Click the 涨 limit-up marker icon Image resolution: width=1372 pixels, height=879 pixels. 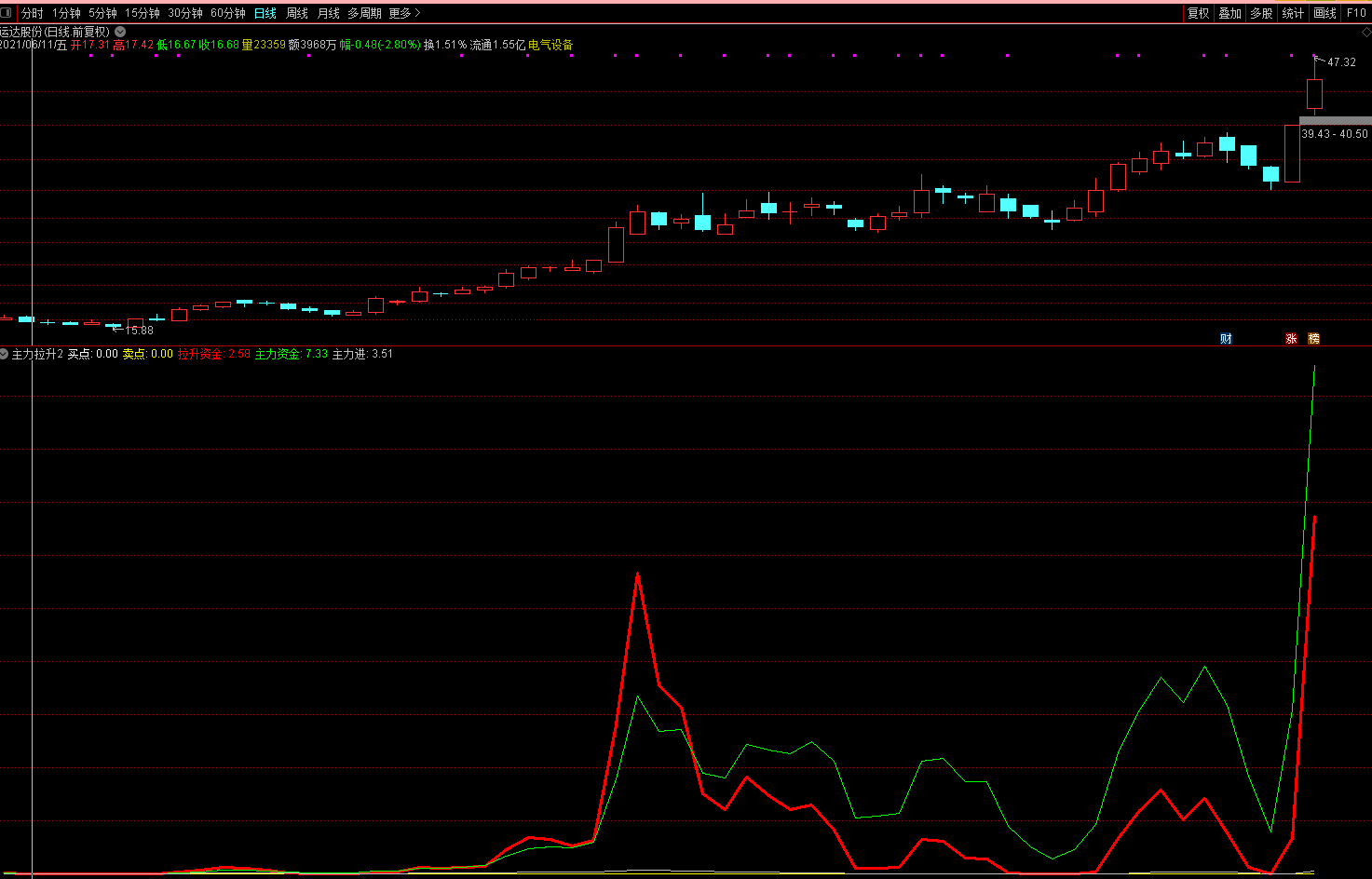point(1291,339)
